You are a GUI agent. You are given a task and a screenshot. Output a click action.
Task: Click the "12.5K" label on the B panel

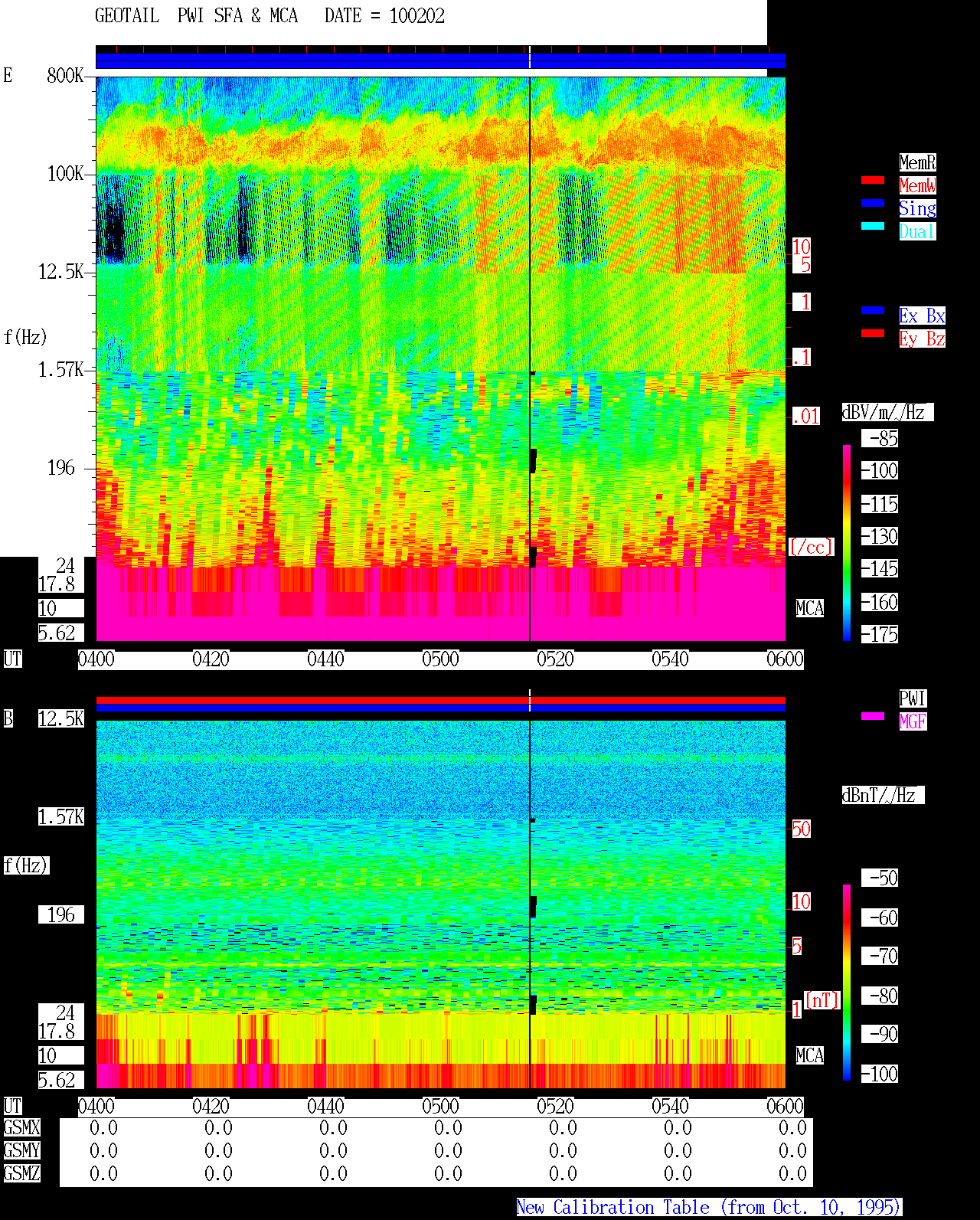61,718
